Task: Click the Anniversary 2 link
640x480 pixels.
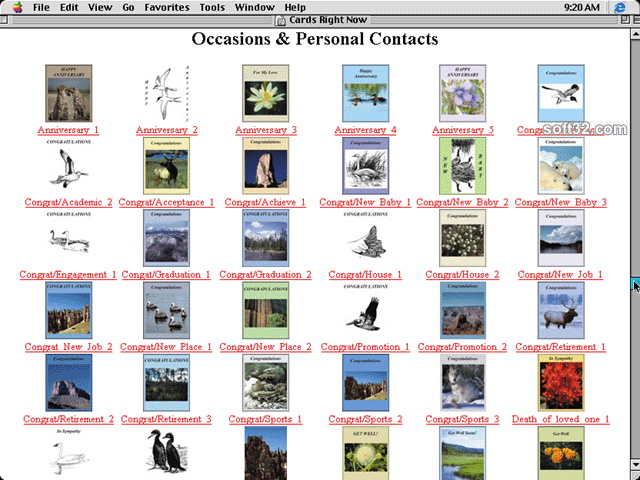Action: [167, 130]
